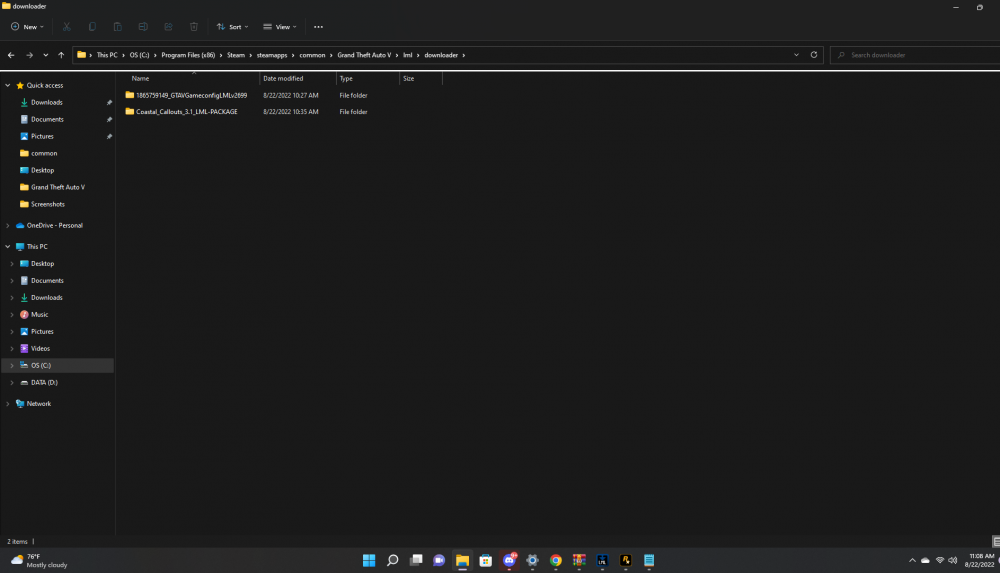Open the Notepad taskbar icon
1000x573 pixels.
point(649,560)
